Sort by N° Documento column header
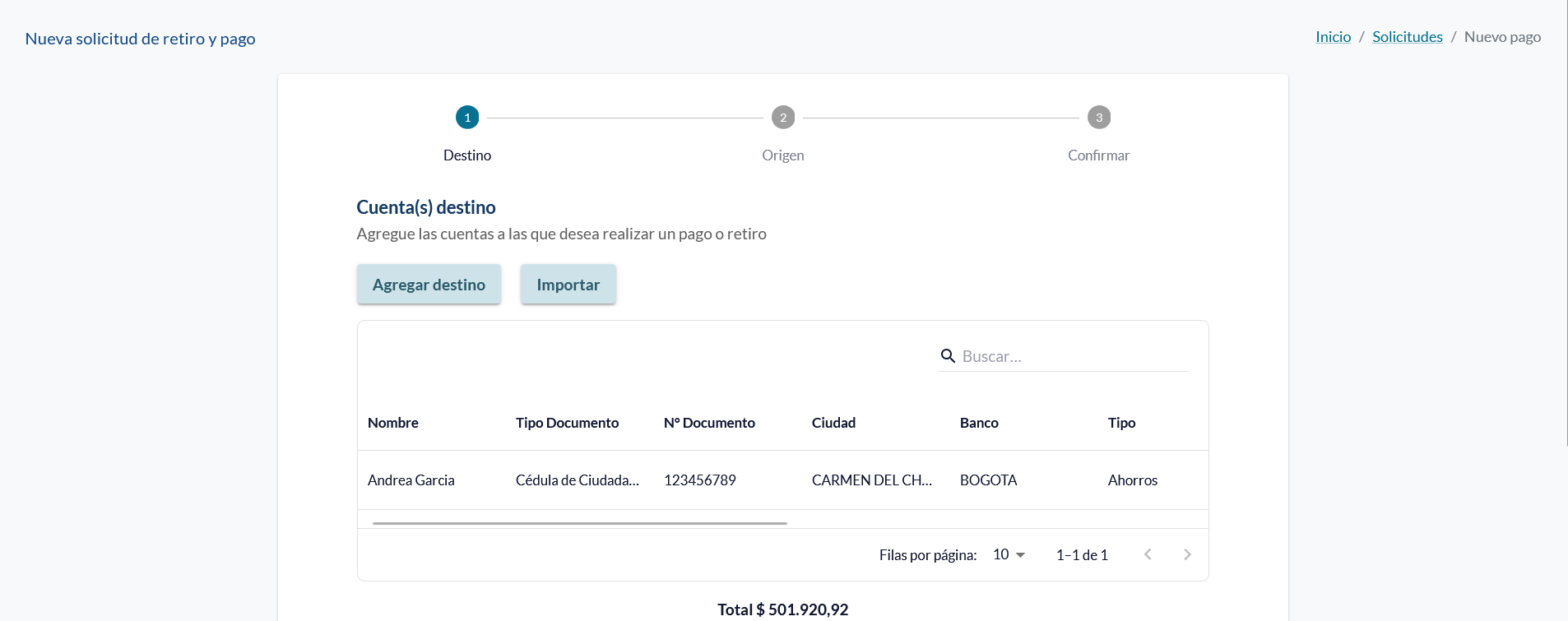Viewport: 1568px width, 621px height. pos(709,423)
